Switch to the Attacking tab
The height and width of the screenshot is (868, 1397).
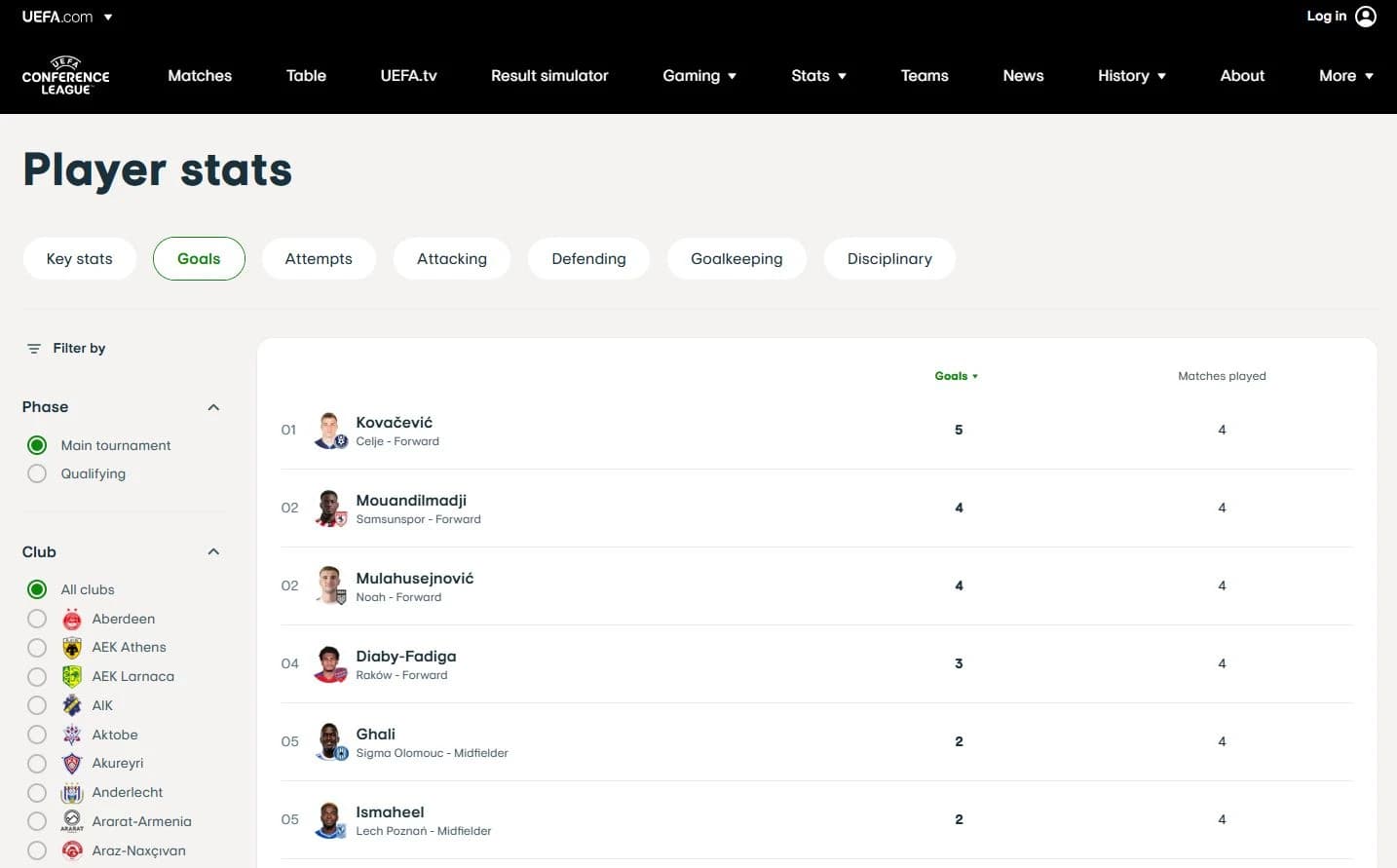pyautogui.click(x=452, y=259)
